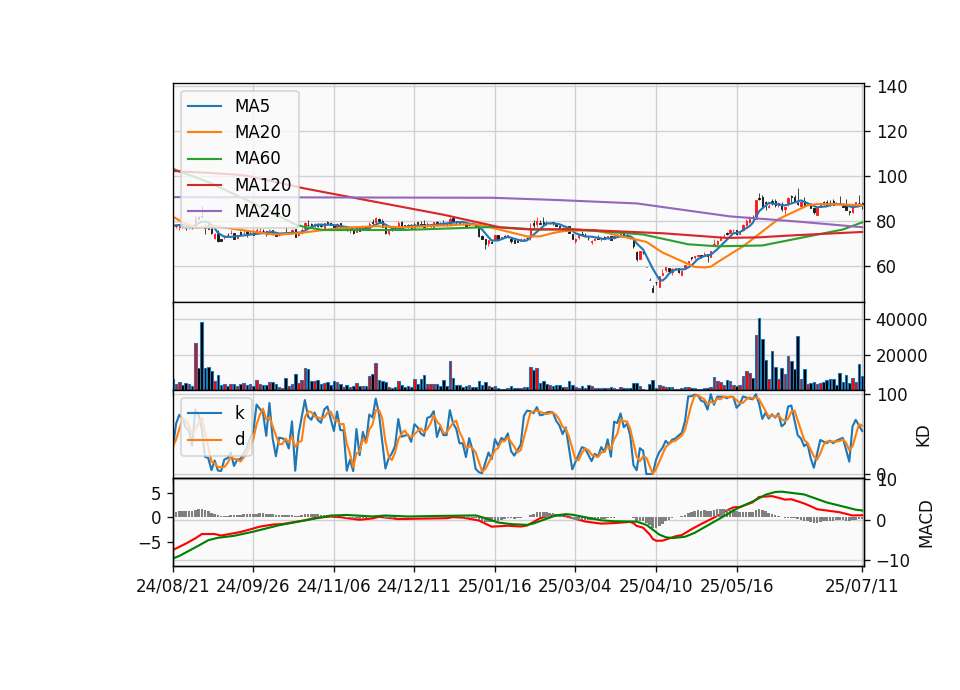Click the MA20 legend label

pyautogui.click(x=257, y=132)
